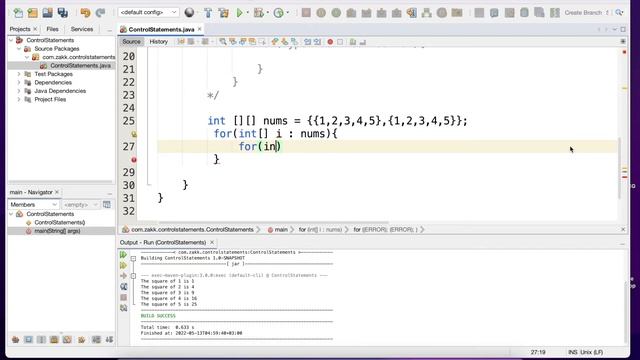Viewport: 640px width, 360px height.
Task: Click the New Project toolbar icon
Action: pos(33,13)
